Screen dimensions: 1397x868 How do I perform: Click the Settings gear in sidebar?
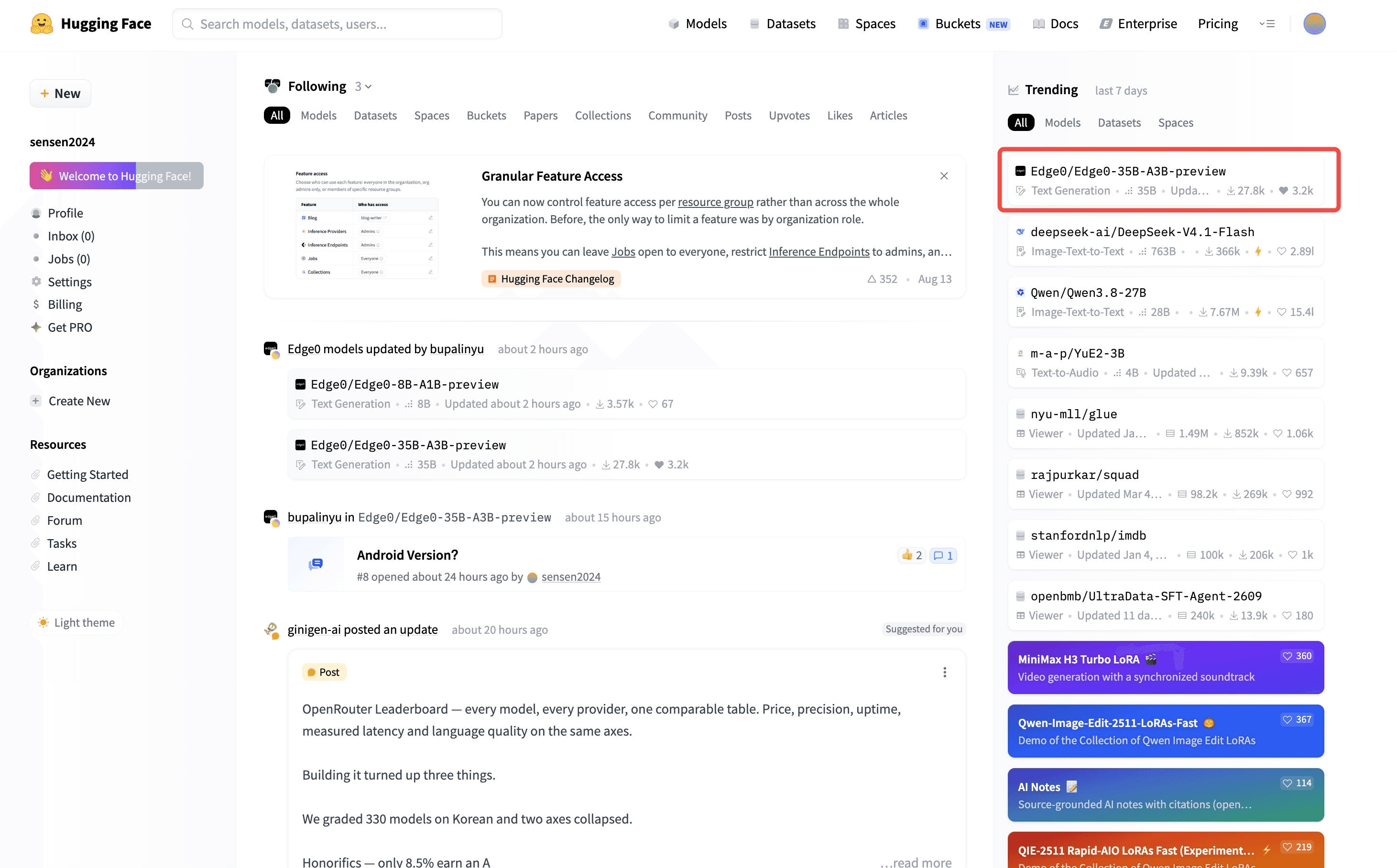click(x=36, y=282)
